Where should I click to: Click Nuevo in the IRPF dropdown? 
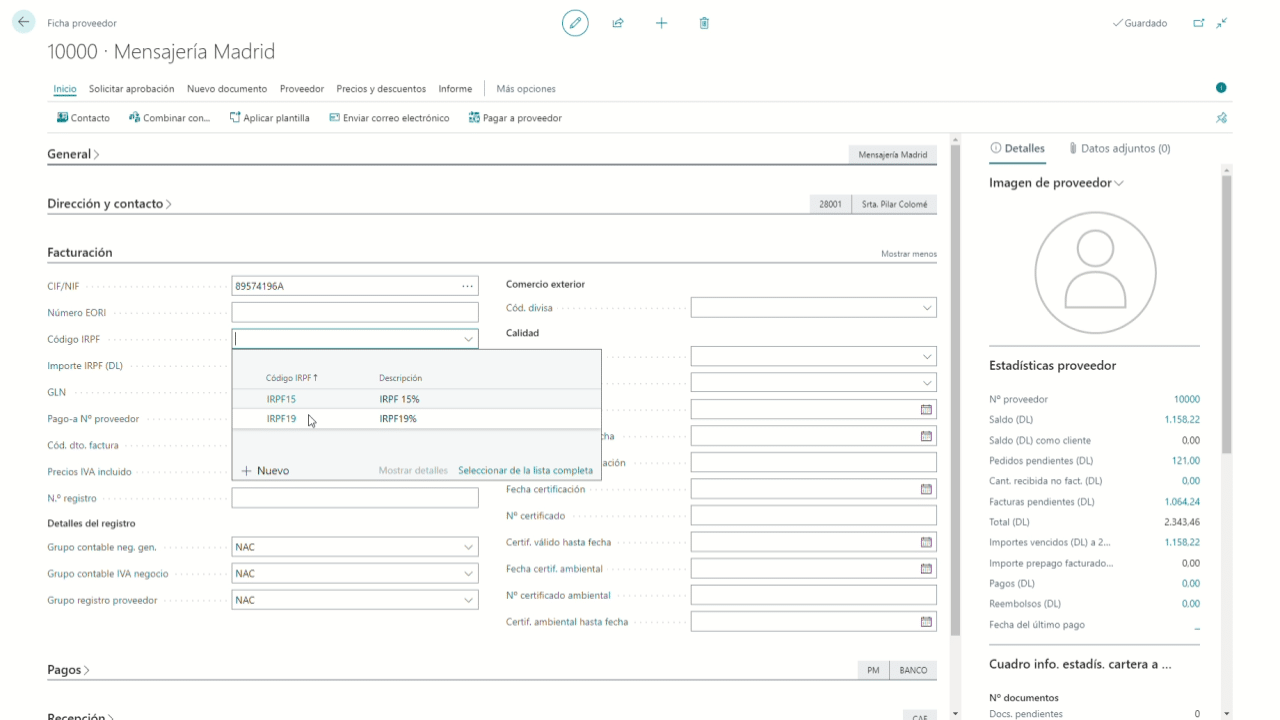pyautogui.click(x=265, y=470)
